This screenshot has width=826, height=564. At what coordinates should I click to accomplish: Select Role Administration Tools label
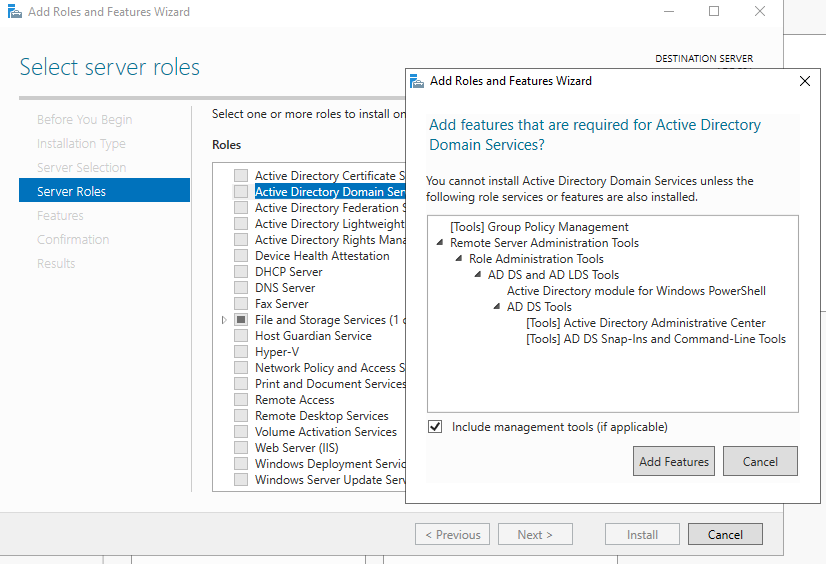536,259
